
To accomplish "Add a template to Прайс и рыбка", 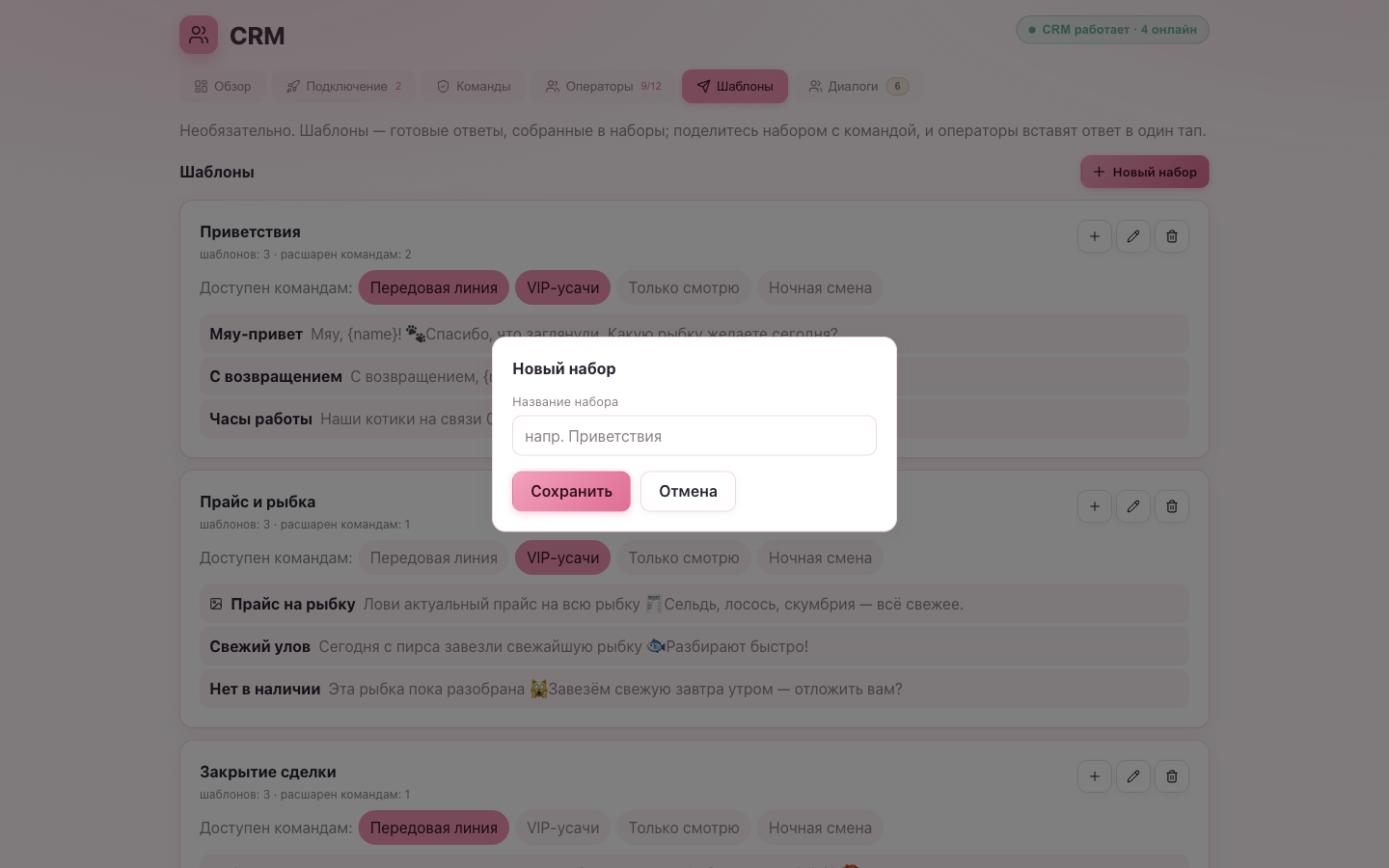I will coord(1095,506).
